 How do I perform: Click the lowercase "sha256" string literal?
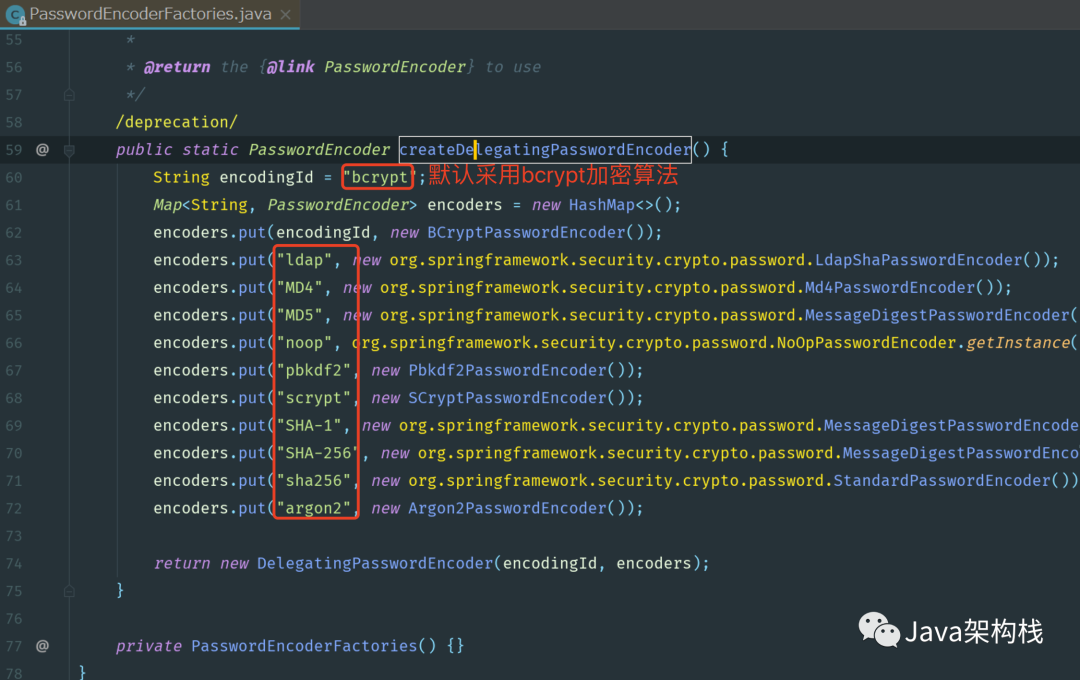pyautogui.click(x=314, y=480)
